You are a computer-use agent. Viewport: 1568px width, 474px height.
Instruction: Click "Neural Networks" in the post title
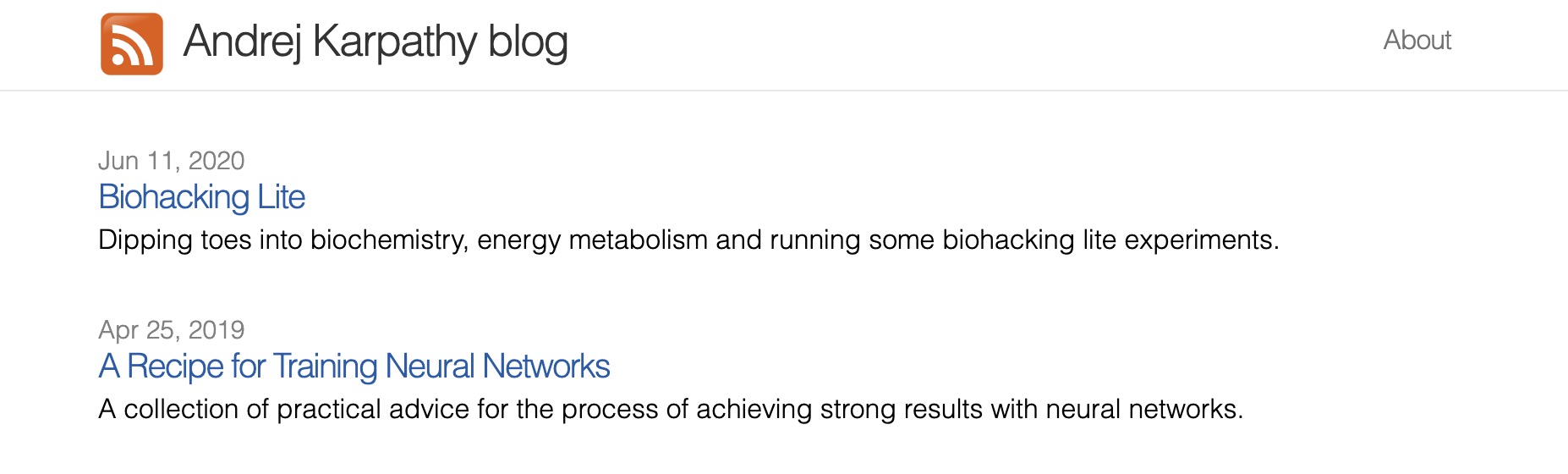(x=497, y=367)
